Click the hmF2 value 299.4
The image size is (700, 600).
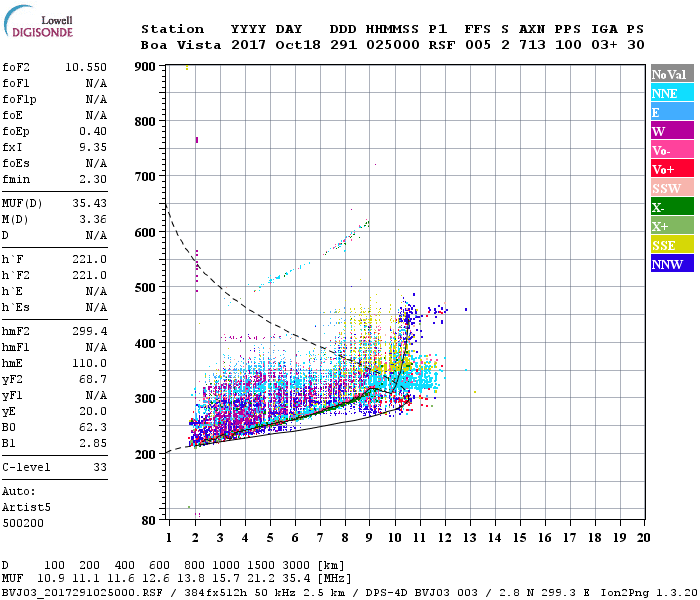pyautogui.click(x=89, y=331)
